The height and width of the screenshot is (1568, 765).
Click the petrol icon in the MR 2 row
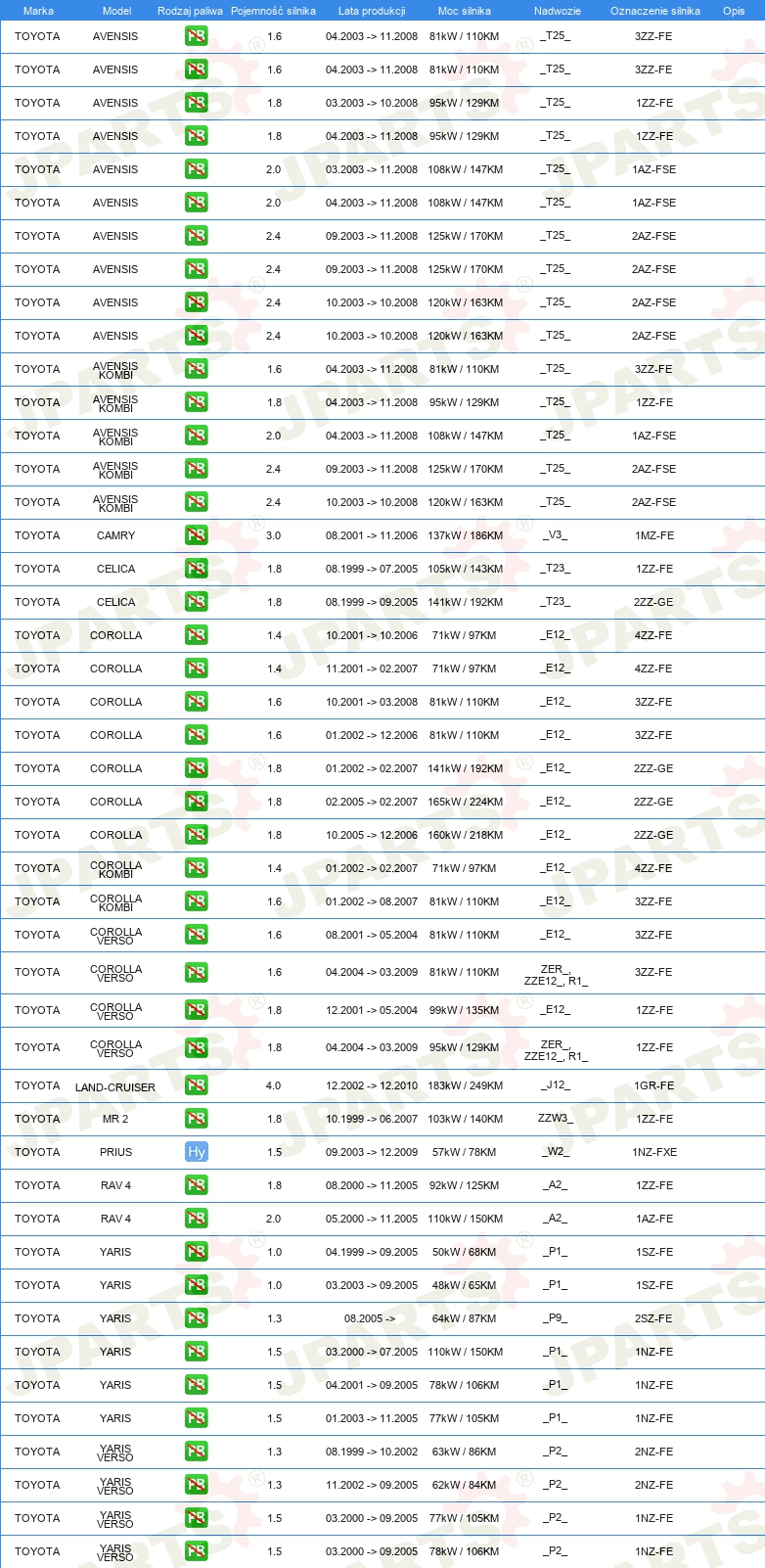[x=197, y=1119]
